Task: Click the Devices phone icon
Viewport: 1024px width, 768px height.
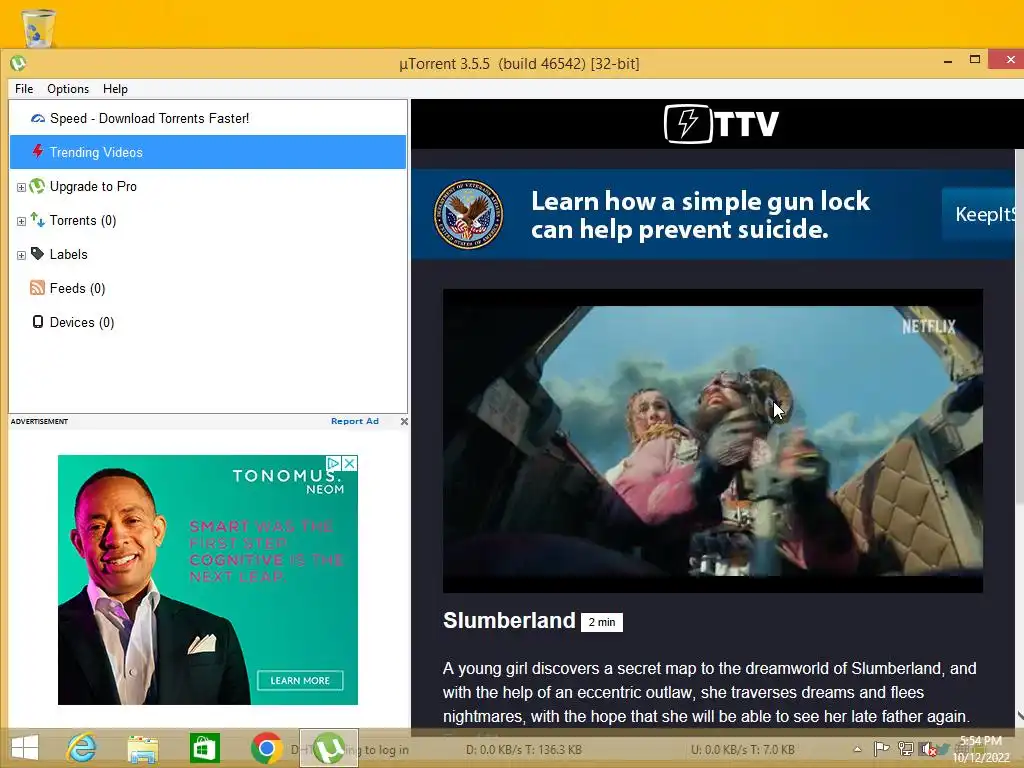Action: pos(38,322)
